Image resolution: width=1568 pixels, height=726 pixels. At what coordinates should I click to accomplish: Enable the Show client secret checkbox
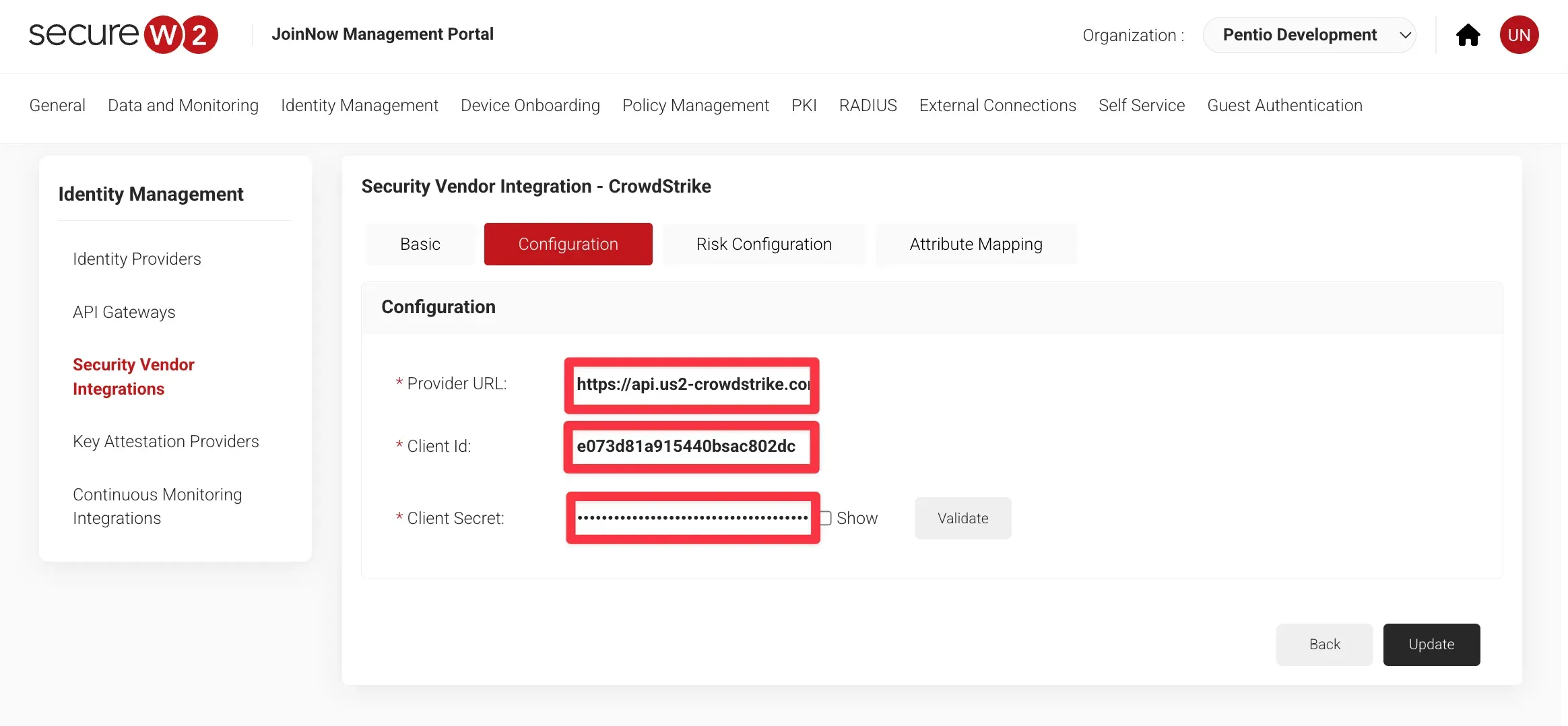(x=826, y=518)
